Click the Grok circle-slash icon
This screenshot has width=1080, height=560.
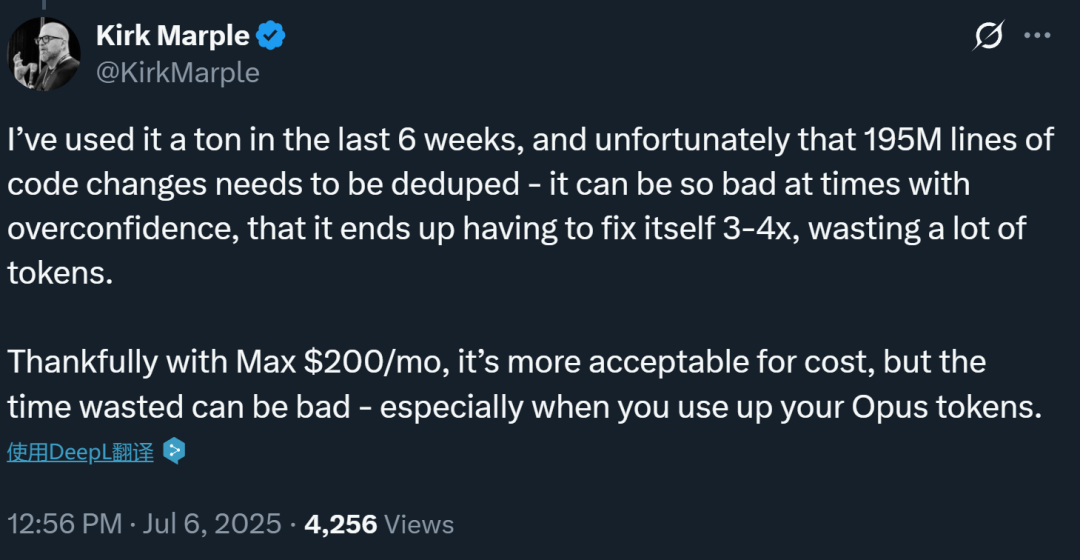coord(989,38)
